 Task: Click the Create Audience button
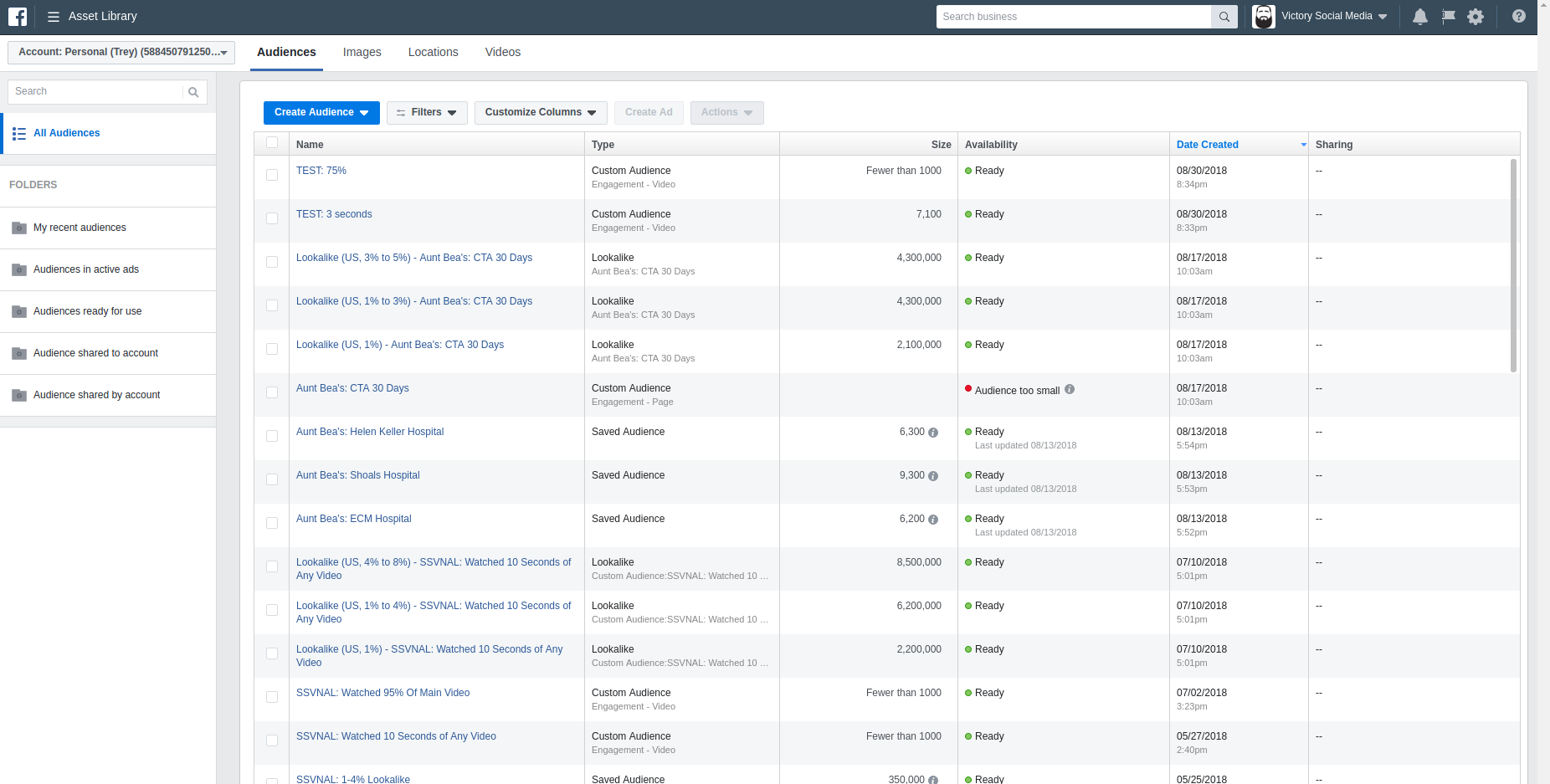pos(321,112)
